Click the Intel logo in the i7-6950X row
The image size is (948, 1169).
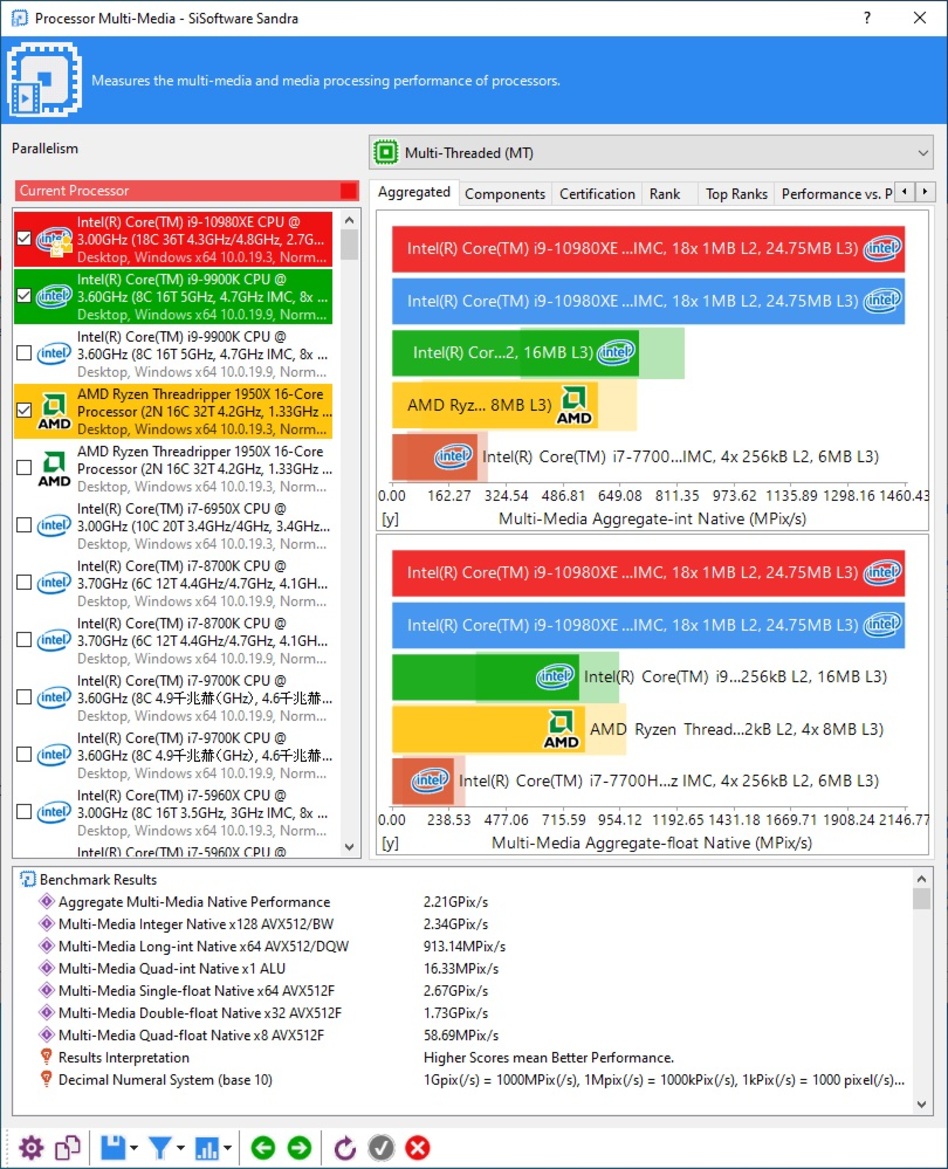click(54, 526)
